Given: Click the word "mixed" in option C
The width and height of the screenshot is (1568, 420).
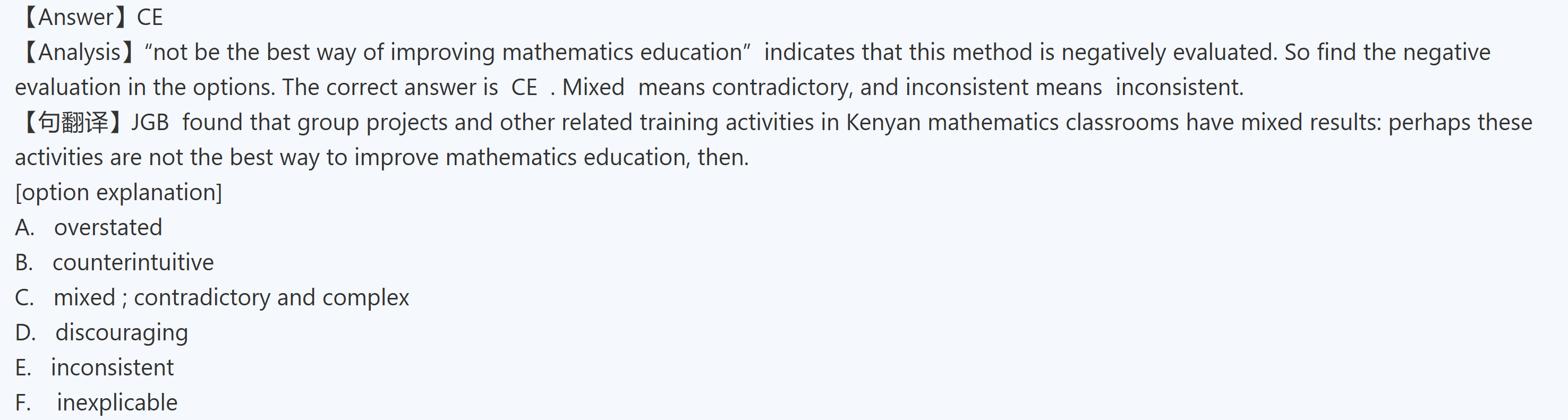Looking at the screenshot, I should pos(84,298).
